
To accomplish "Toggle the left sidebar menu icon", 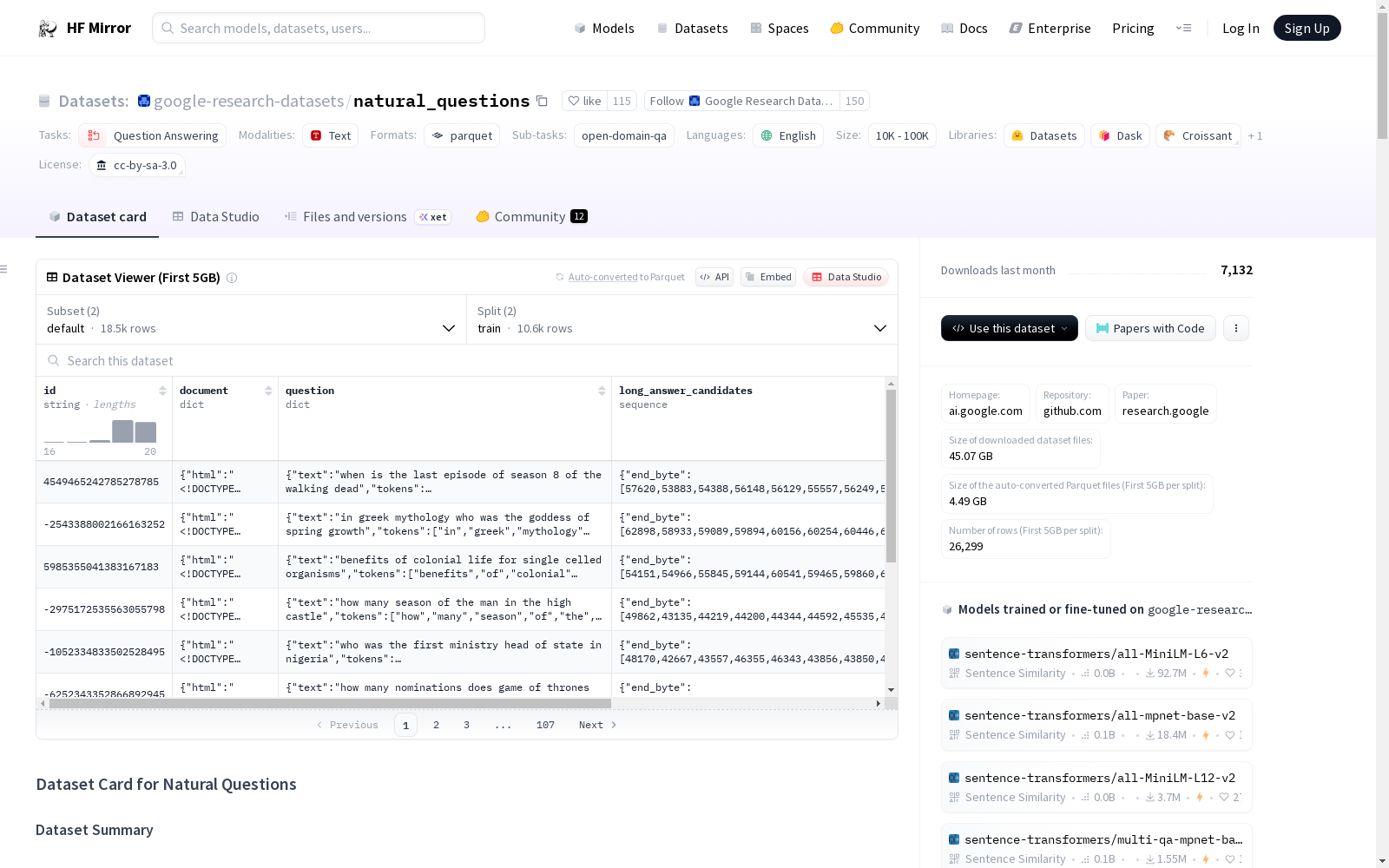I will coord(4,269).
